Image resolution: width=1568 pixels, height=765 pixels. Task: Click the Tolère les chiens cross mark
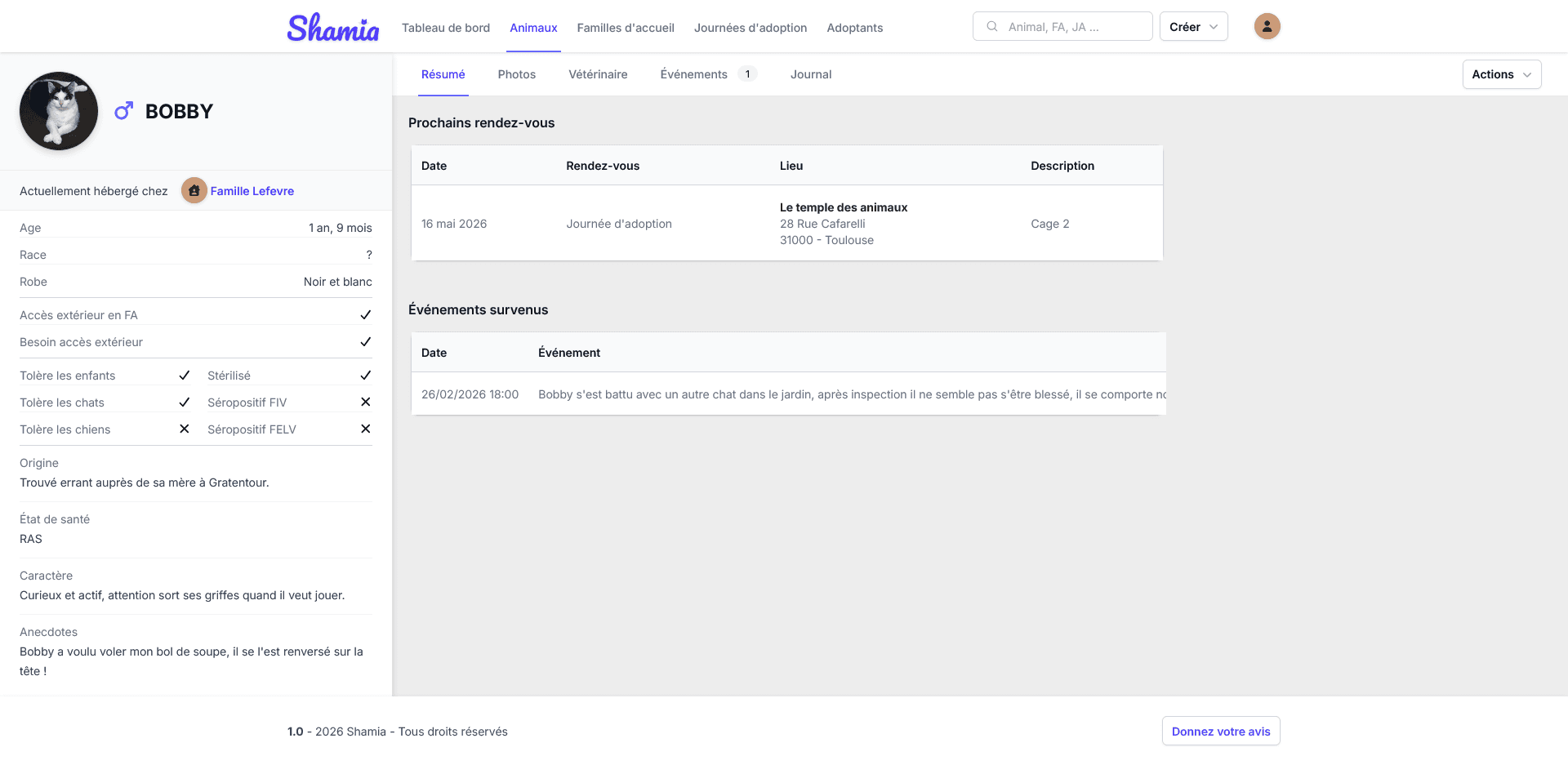pyautogui.click(x=184, y=429)
